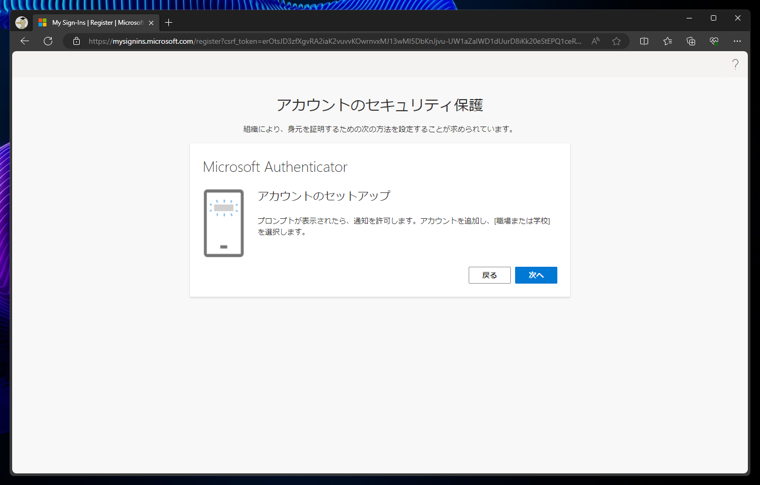
Task: Add page to favorites star
Action: (616, 41)
